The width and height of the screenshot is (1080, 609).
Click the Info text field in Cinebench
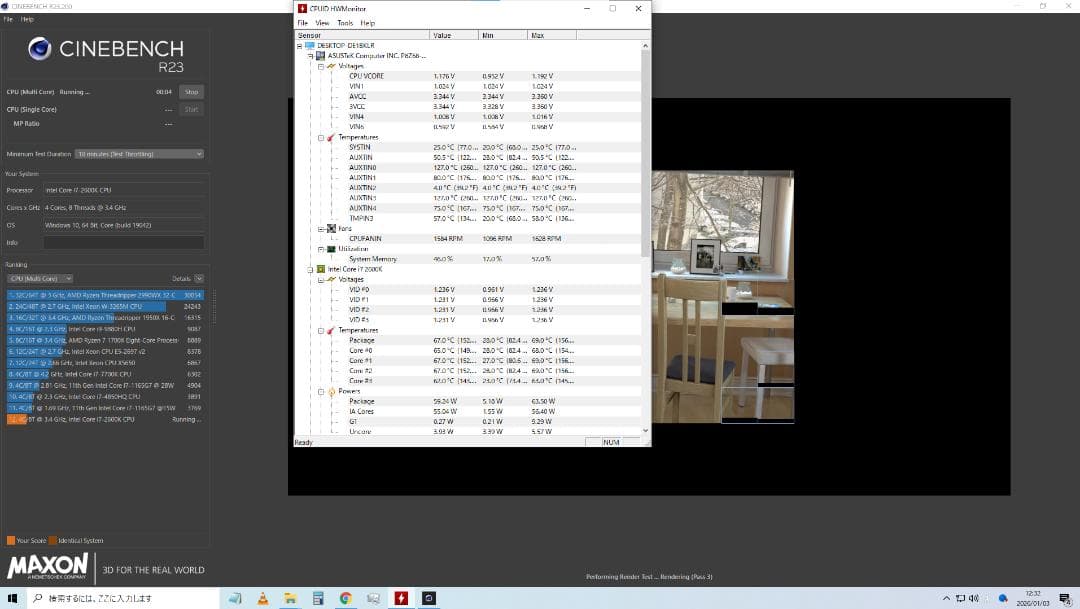click(124, 242)
